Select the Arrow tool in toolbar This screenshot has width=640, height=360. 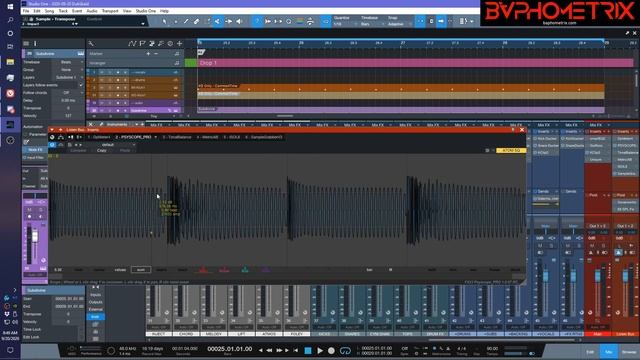tap(164, 21)
